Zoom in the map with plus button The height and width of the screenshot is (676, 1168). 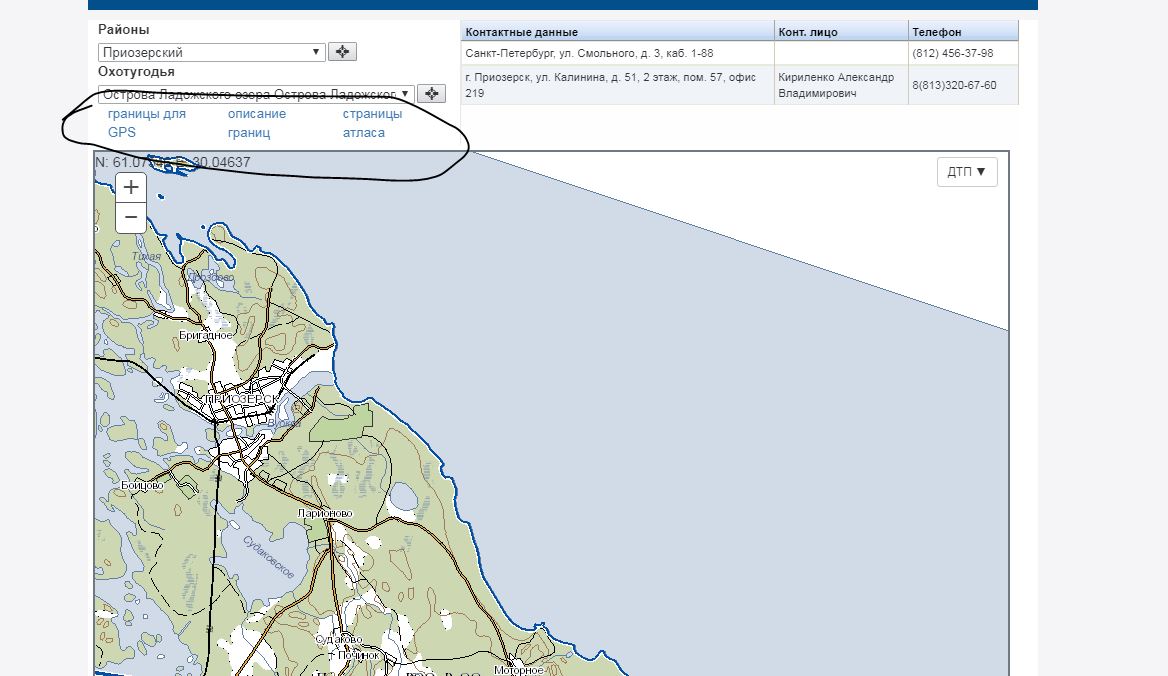131,187
